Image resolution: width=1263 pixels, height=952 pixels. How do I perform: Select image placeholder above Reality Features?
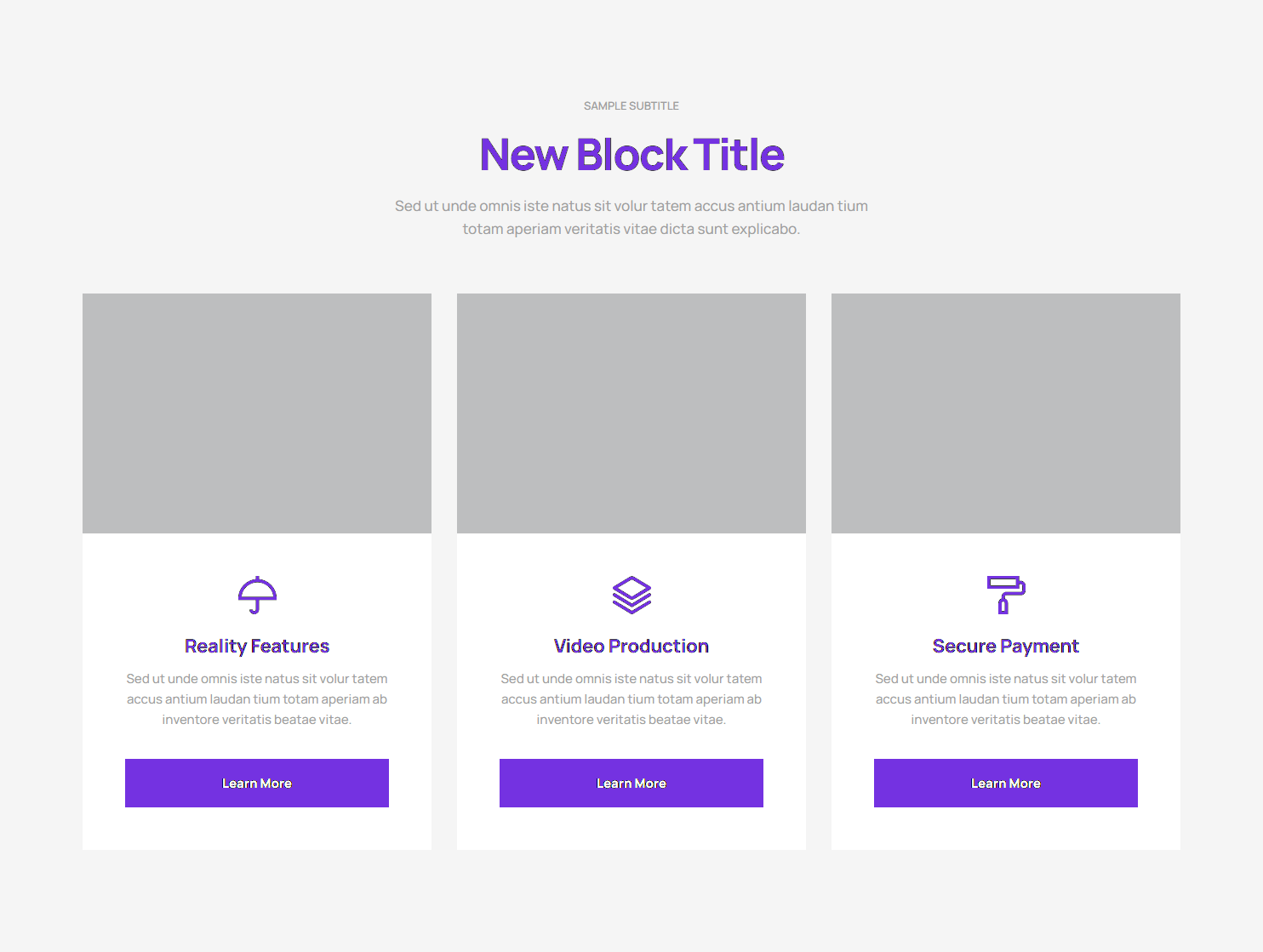(x=257, y=413)
